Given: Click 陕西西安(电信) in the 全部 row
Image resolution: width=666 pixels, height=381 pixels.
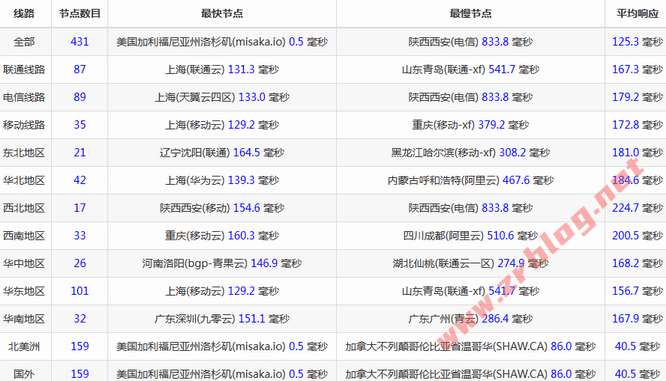Looking at the screenshot, I should [x=443, y=42].
